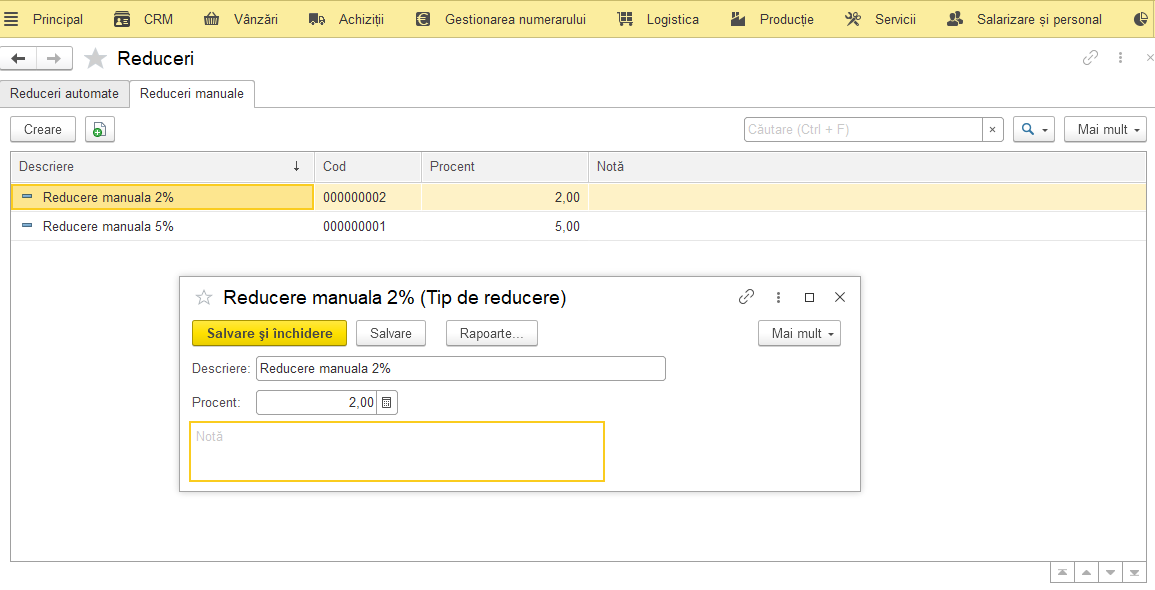Switch to Reduceri automate tab
This screenshot has width=1155, height=590.
[65, 94]
